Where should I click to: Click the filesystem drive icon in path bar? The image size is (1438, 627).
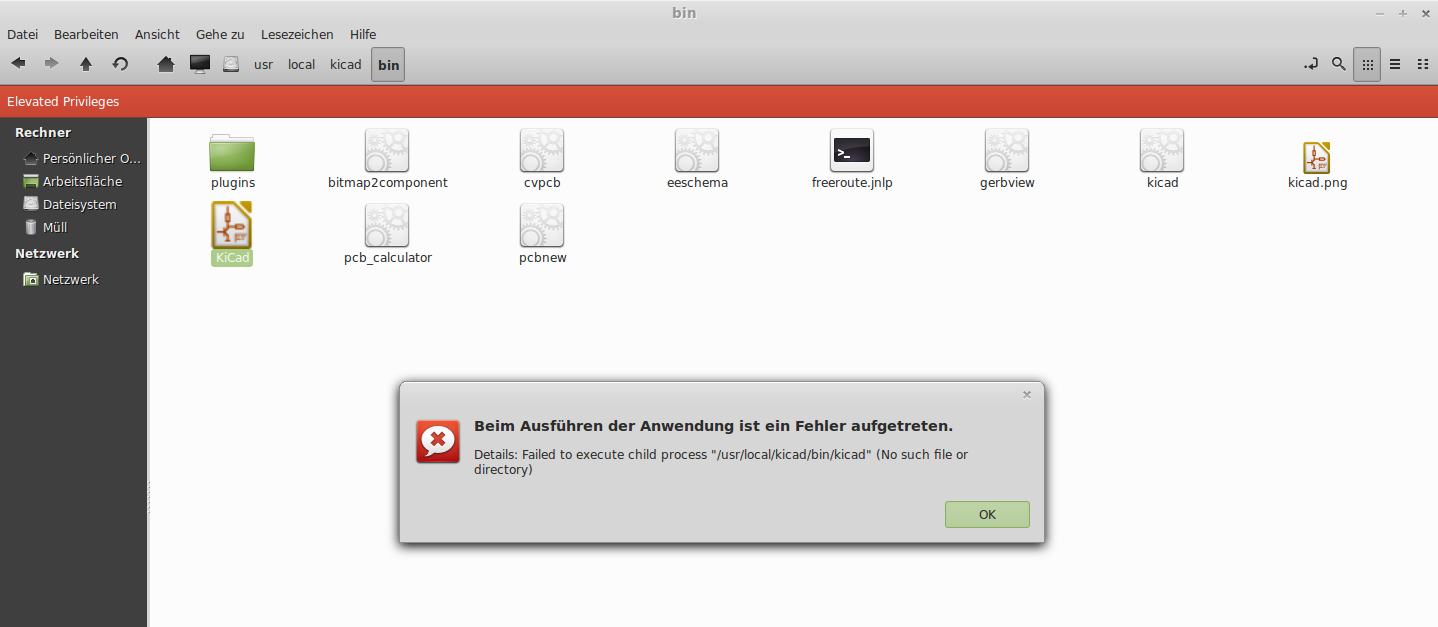coord(231,64)
